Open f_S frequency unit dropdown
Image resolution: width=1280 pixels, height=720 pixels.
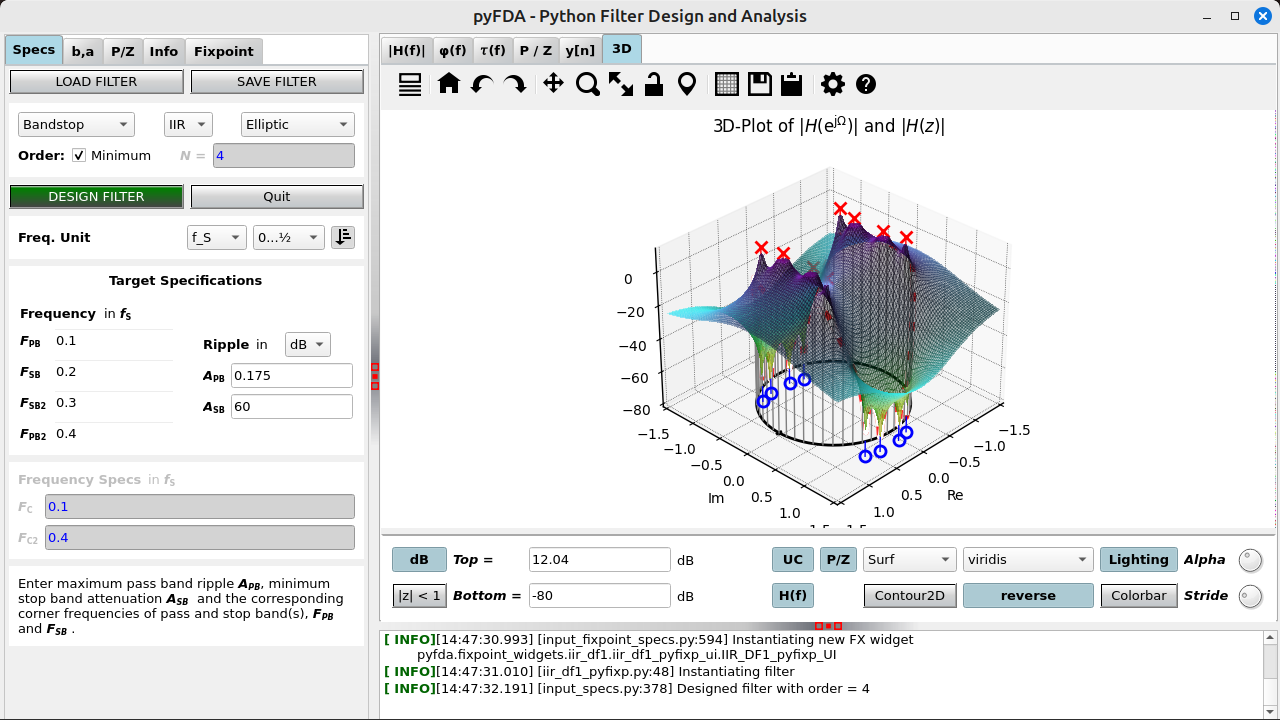tap(217, 237)
